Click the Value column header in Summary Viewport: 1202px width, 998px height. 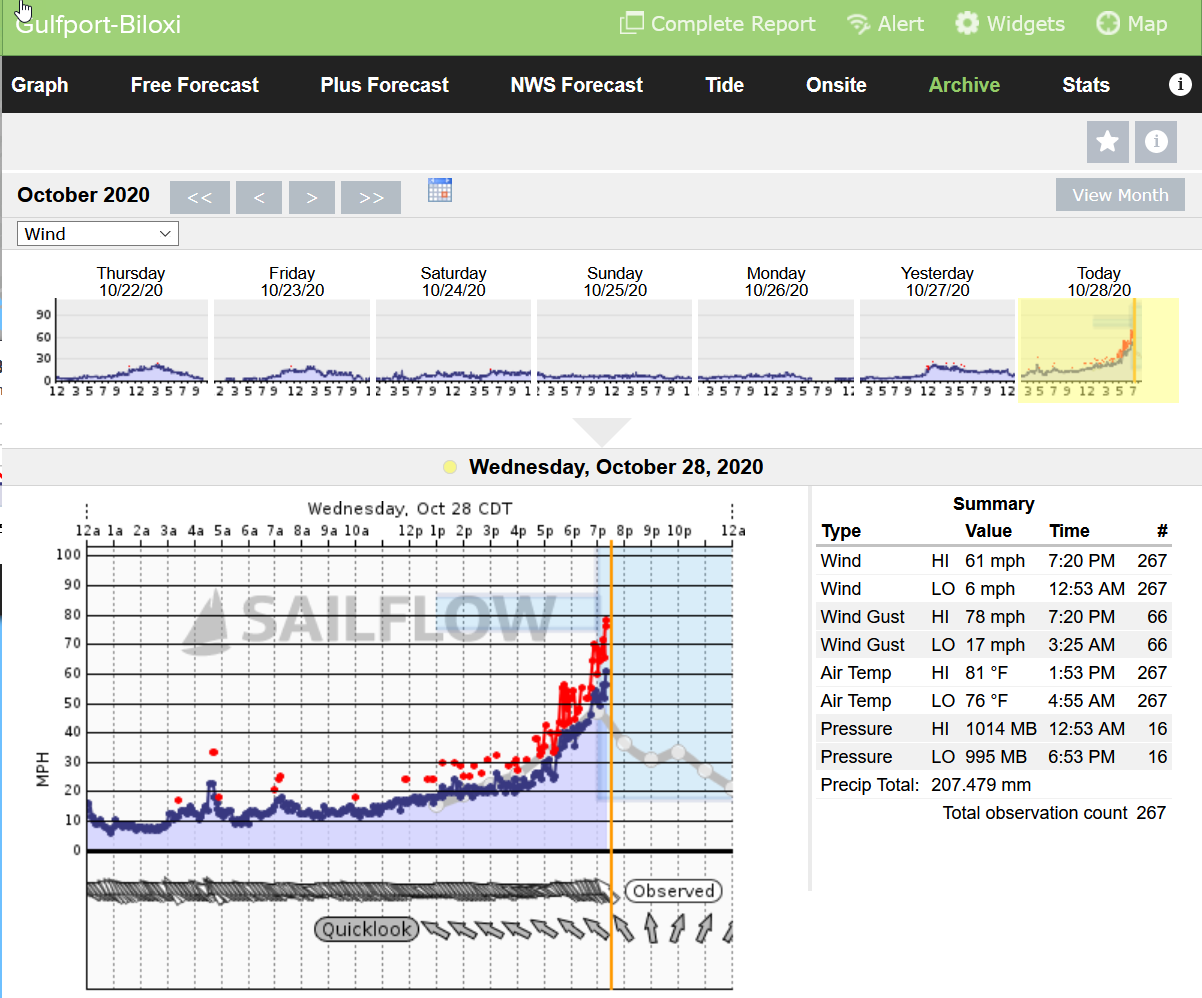[988, 531]
